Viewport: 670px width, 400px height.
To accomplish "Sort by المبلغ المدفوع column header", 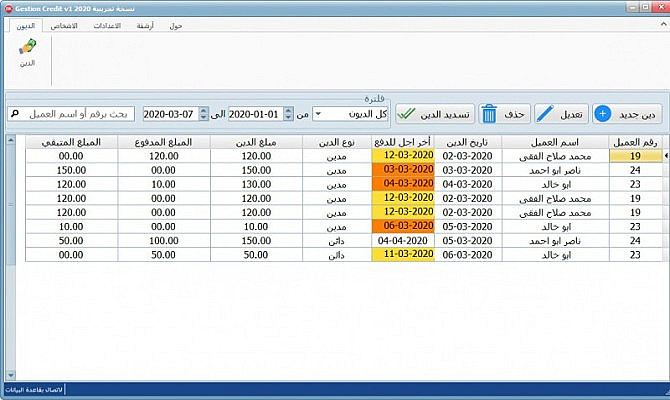I will [x=164, y=142].
